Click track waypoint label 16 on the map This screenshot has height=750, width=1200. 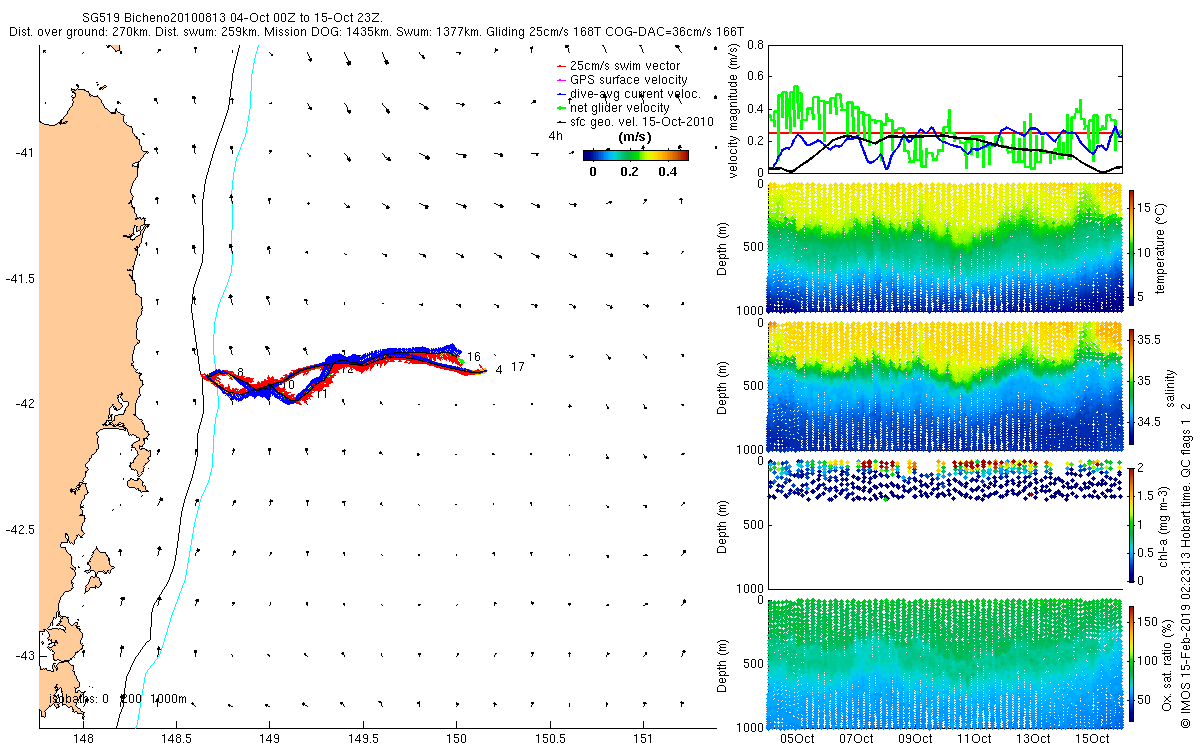(474, 357)
